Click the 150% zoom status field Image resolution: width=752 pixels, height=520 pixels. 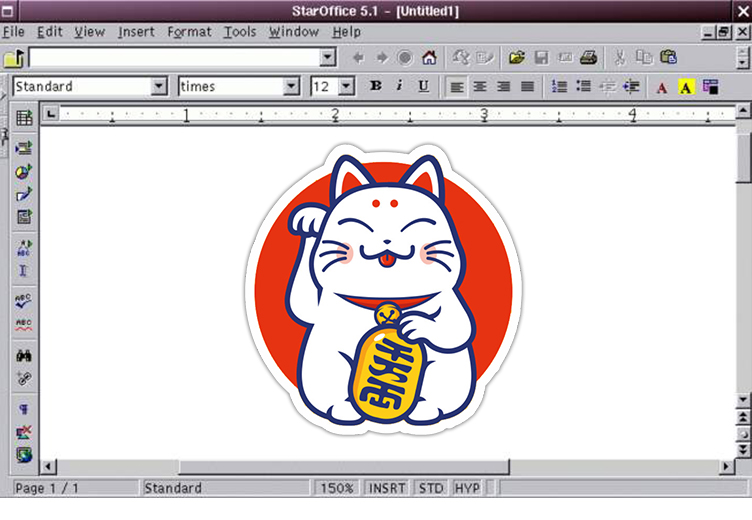337,488
